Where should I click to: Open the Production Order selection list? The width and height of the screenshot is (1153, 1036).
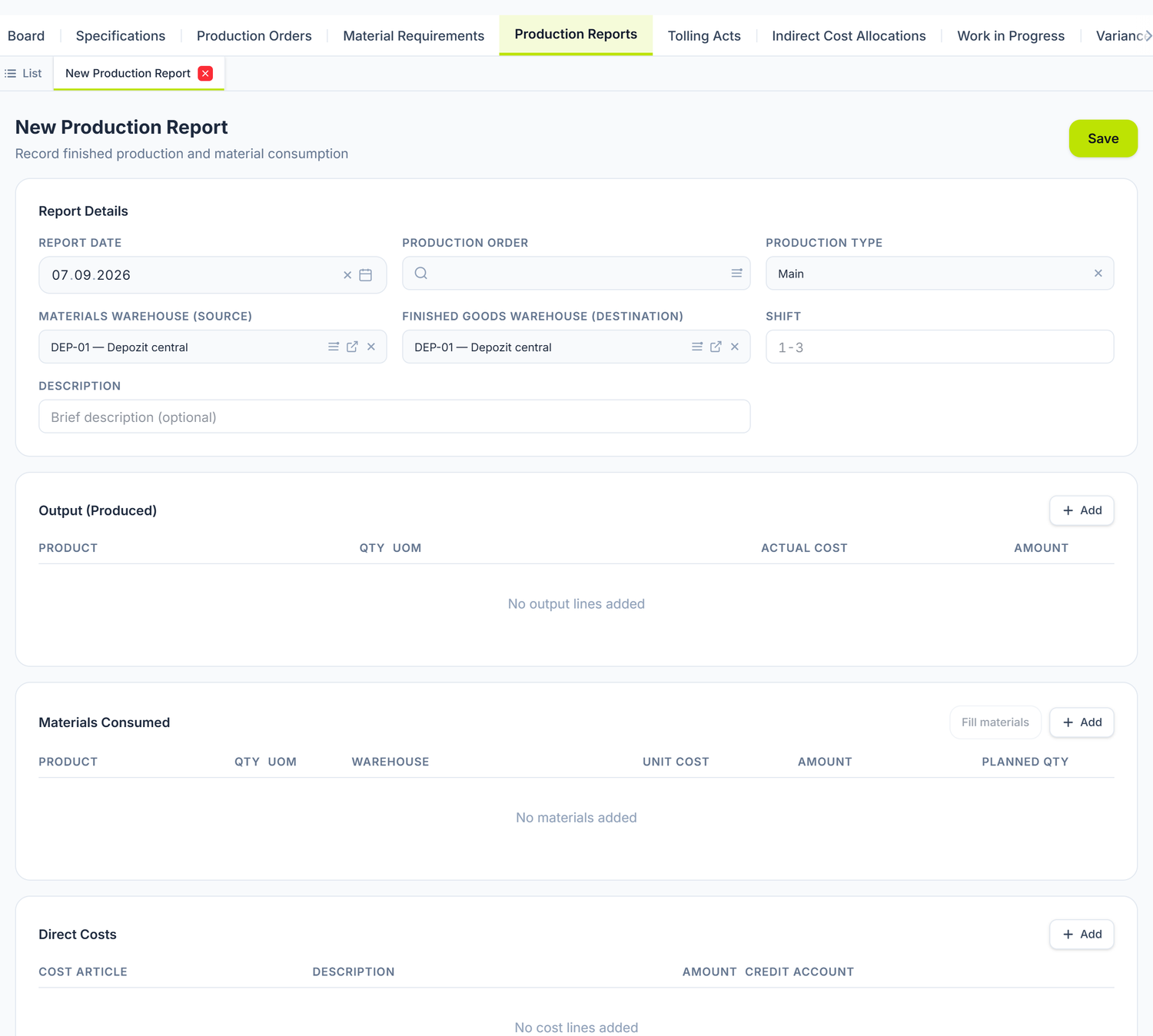pos(736,273)
